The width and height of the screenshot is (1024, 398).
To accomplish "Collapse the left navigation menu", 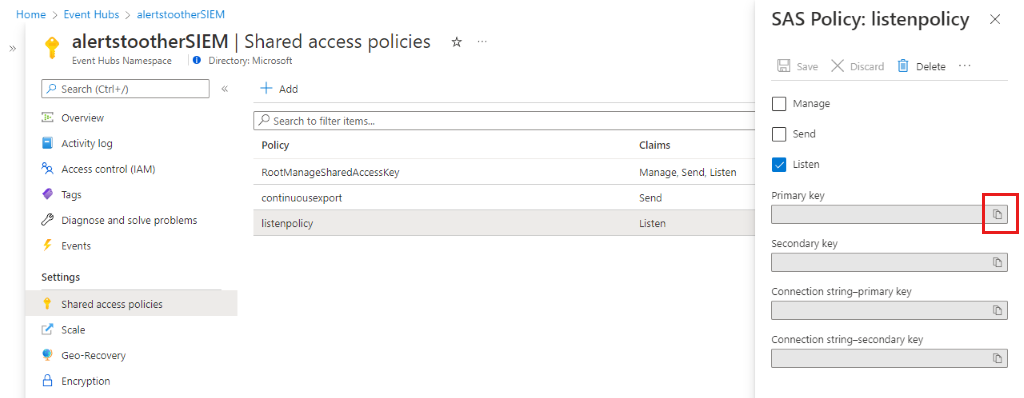I will coord(224,89).
